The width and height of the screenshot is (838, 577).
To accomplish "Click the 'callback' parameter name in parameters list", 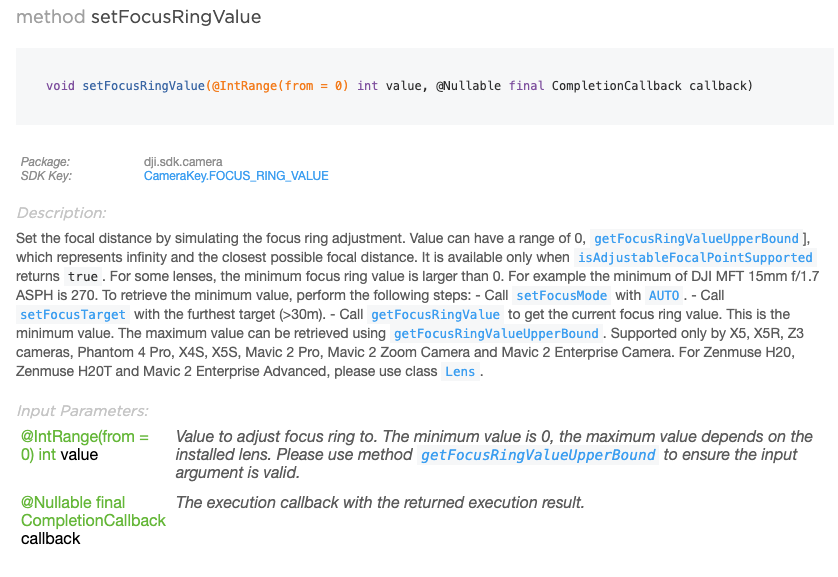I will pyautogui.click(x=50, y=539).
